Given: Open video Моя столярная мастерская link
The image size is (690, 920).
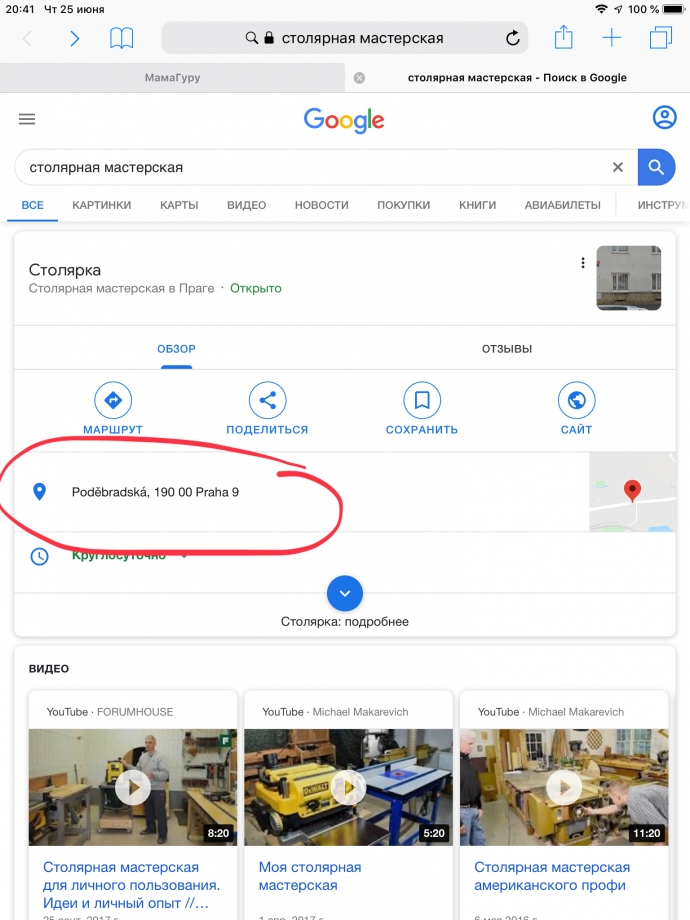Looking at the screenshot, I should [x=310, y=876].
